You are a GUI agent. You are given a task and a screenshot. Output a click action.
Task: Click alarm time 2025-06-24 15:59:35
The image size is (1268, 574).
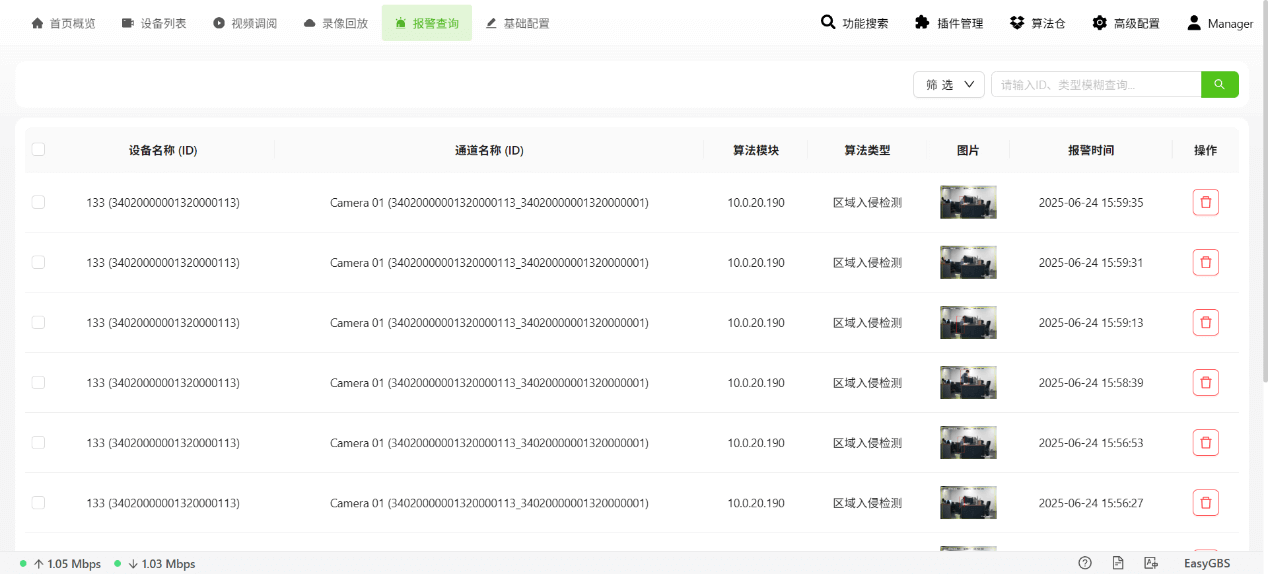[x=1091, y=203]
